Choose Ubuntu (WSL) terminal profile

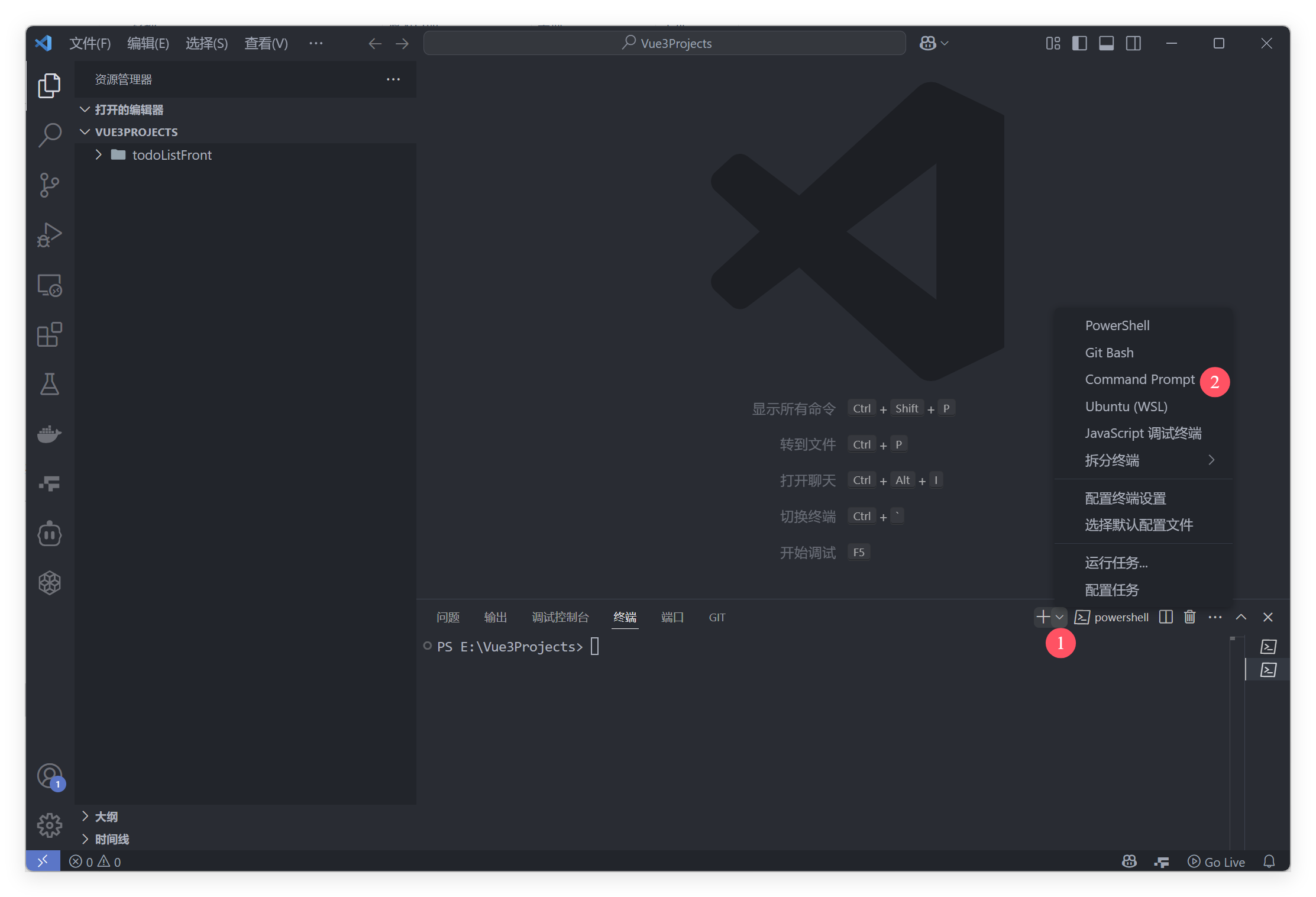(1144, 406)
